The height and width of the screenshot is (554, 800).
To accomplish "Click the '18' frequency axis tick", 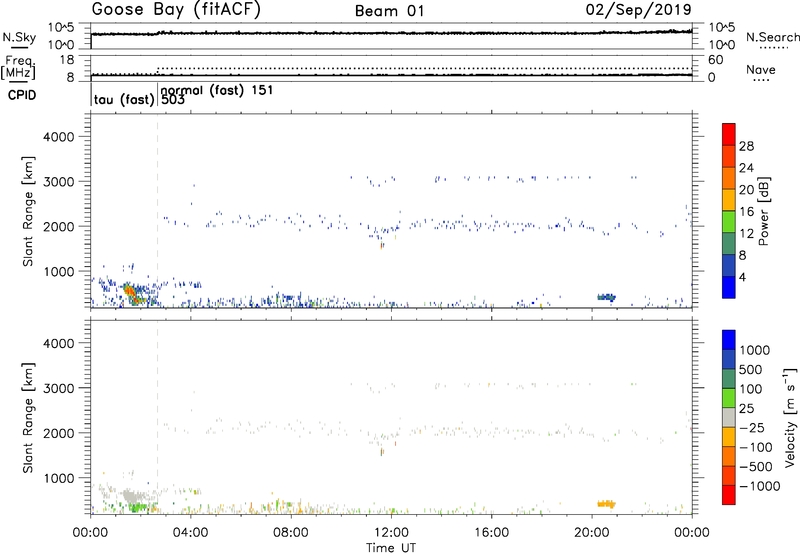I will [x=67, y=60].
